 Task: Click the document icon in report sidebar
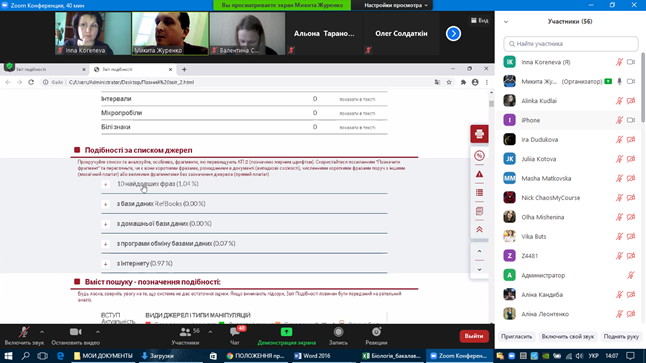[x=479, y=211]
